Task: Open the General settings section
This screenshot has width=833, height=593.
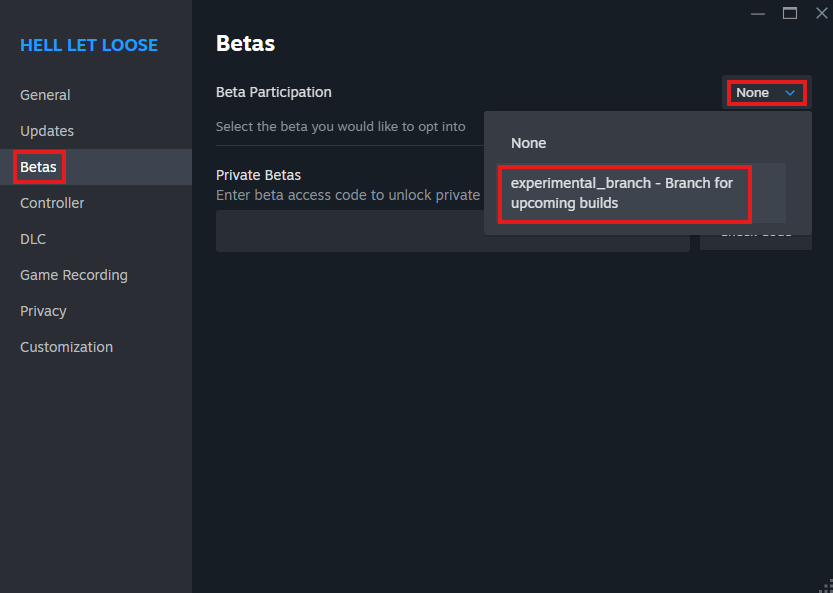Action: click(x=45, y=95)
